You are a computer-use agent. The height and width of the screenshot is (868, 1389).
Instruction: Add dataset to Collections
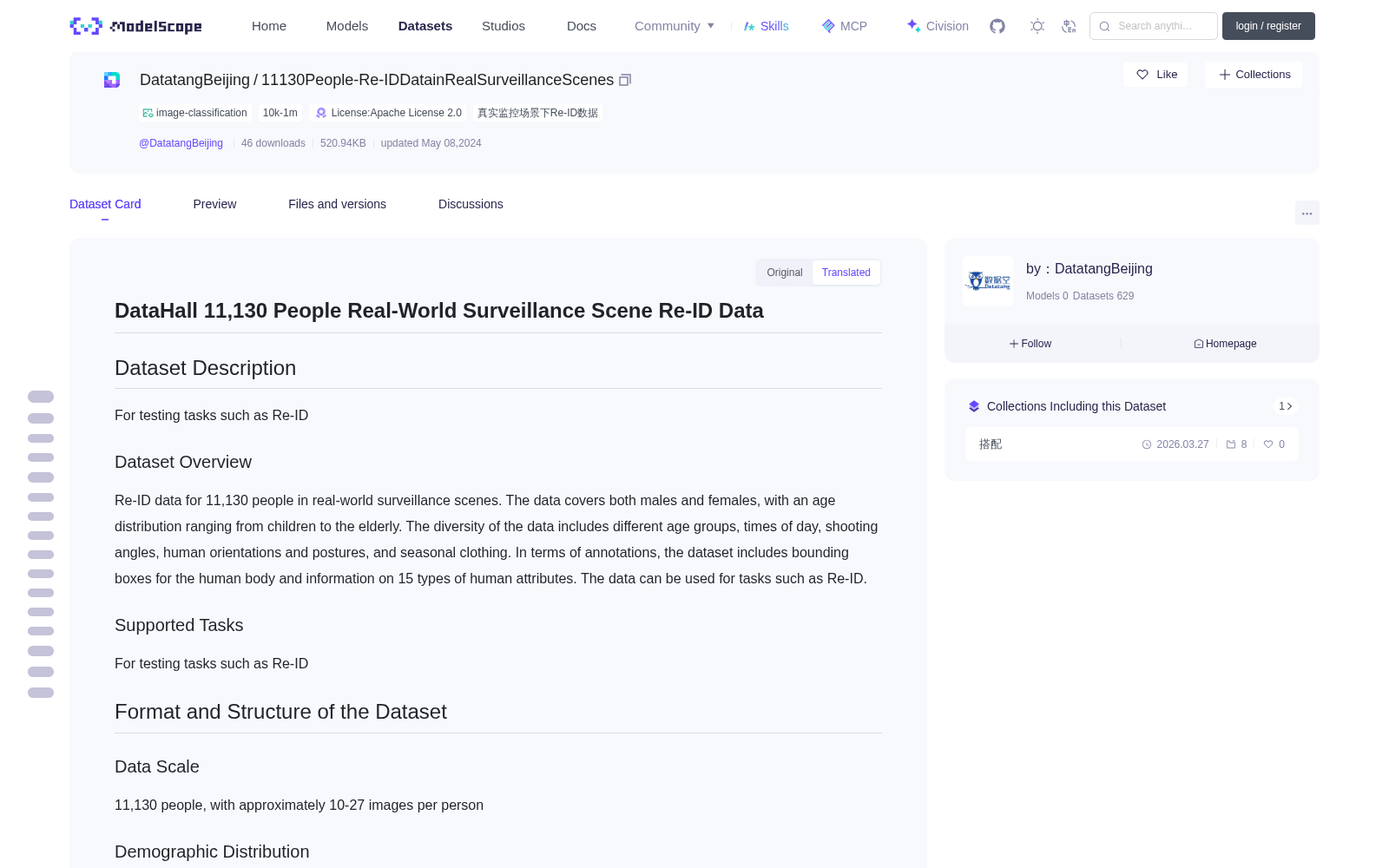click(x=1254, y=75)
